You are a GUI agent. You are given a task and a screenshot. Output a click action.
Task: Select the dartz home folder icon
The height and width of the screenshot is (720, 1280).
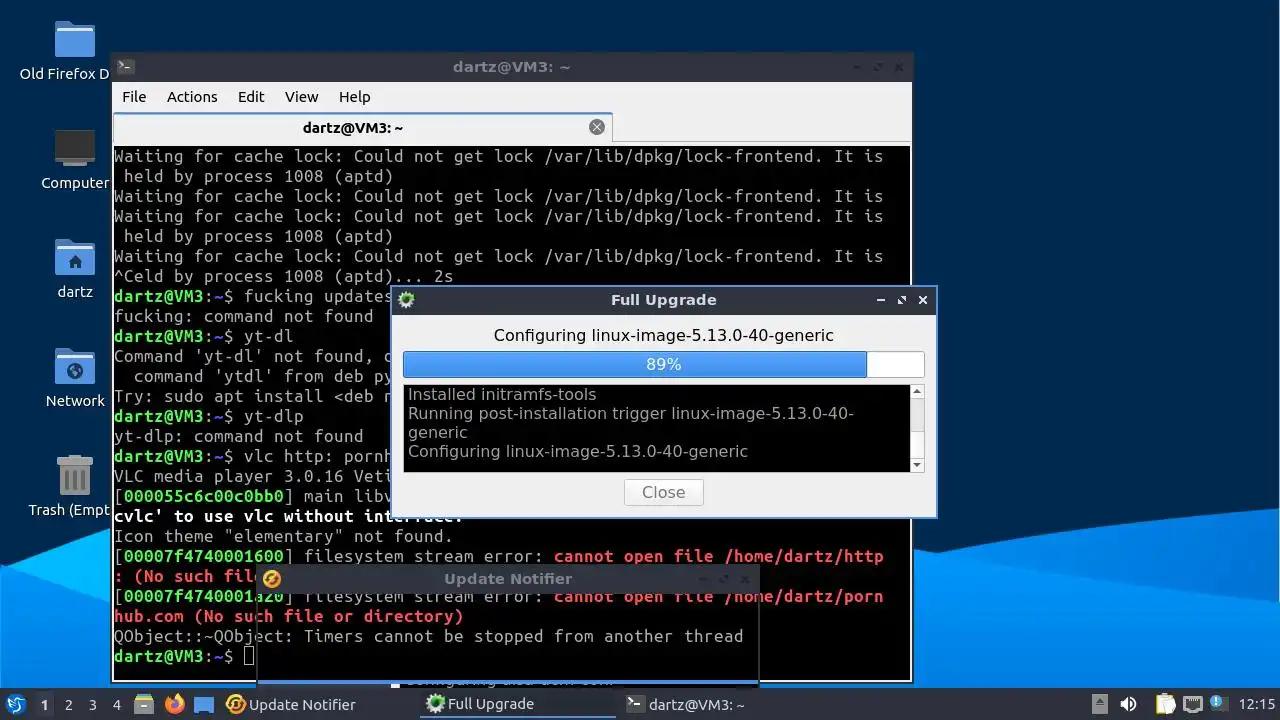coord(74,268)
